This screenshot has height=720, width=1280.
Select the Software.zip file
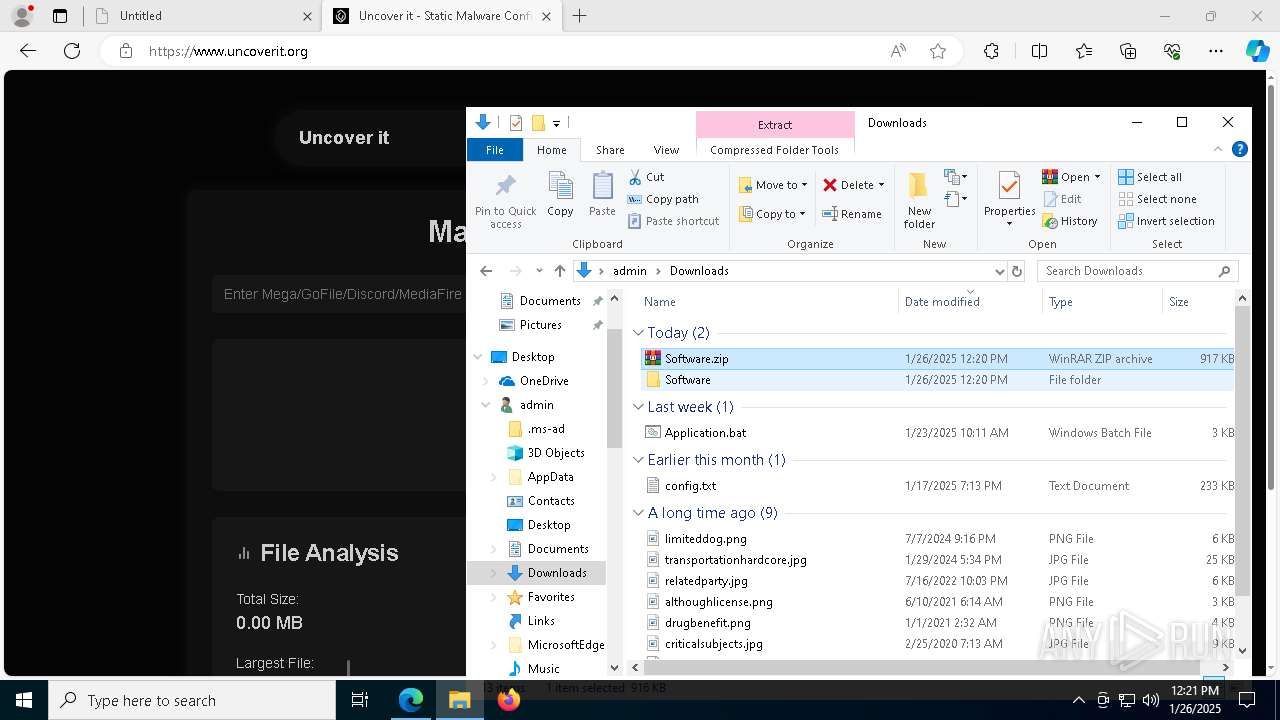[x=937, y=358]
